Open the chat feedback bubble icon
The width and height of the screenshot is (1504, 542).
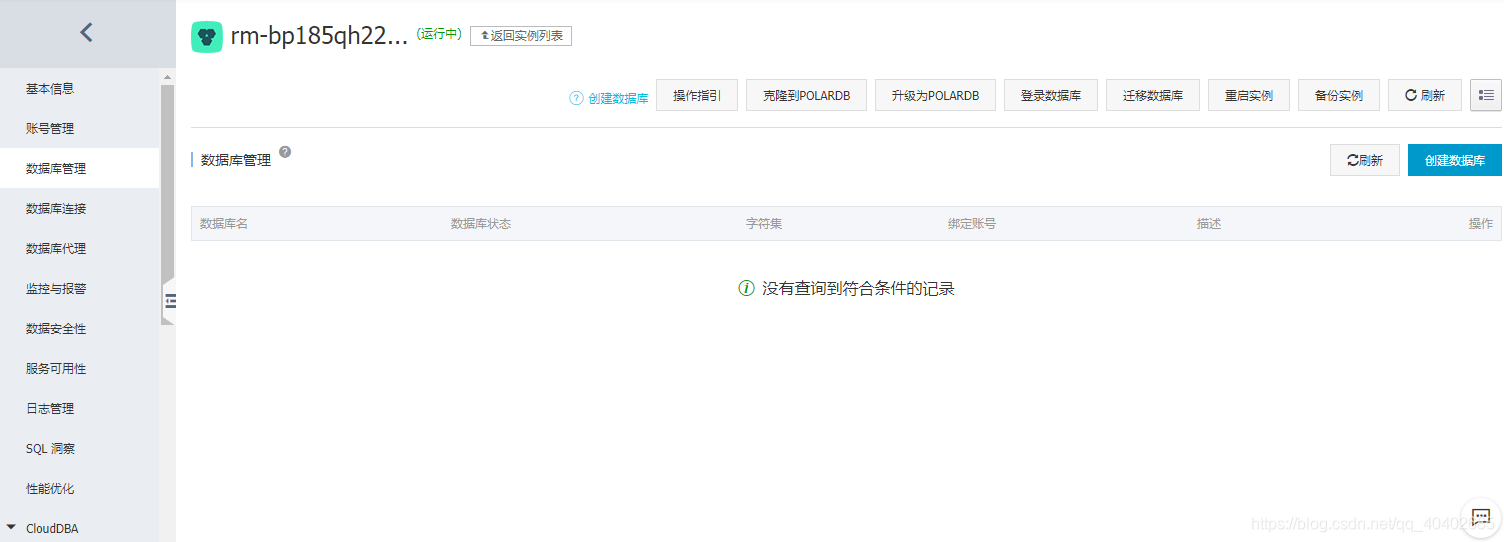(1481, 516)
